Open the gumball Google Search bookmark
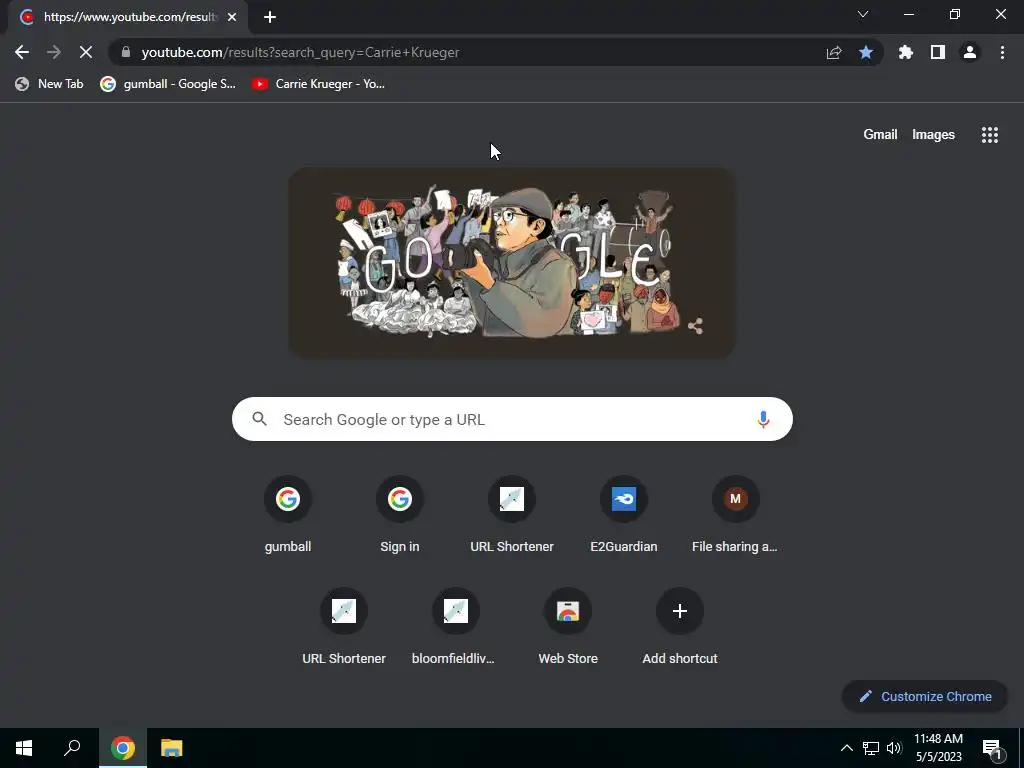Image resolution: width=1024 pixels, height=768 pixels. click(x=168, y=84)
